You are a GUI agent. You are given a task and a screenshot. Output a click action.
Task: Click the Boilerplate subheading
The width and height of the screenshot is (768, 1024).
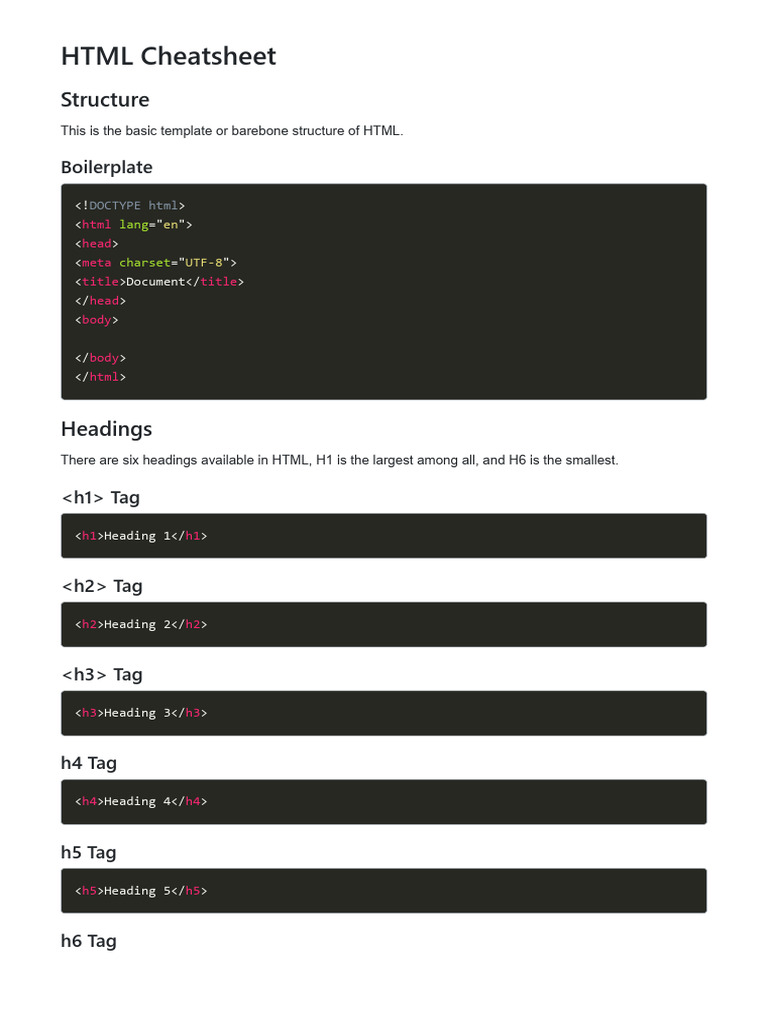pos(107,167)
